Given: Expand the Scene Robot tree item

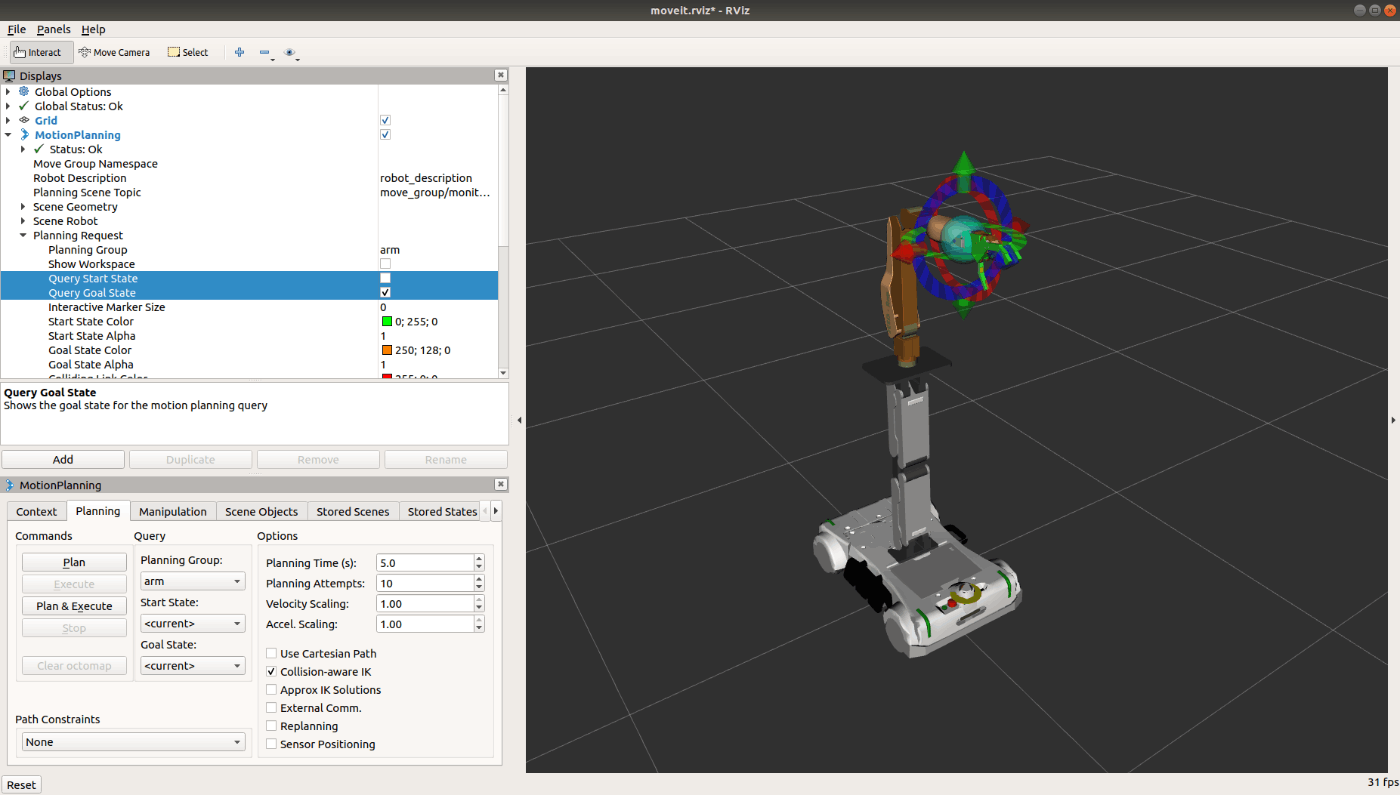Looking at the screenshot, I should (x=23, y=221).
